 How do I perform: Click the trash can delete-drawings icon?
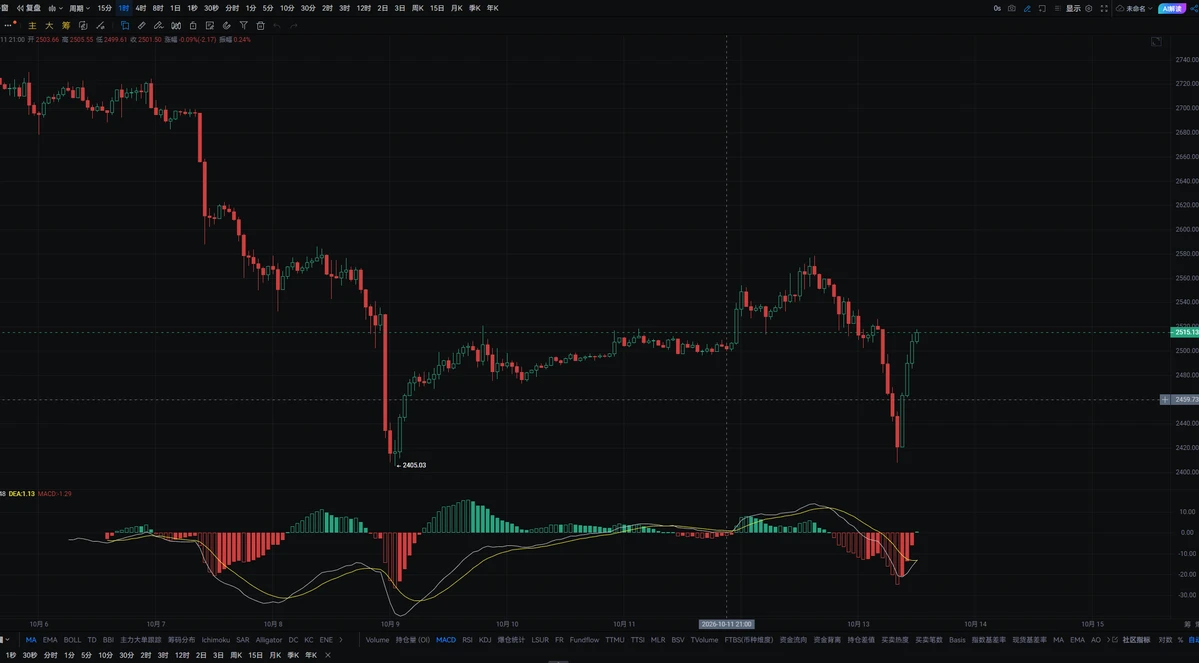click(x=261, y=25)
